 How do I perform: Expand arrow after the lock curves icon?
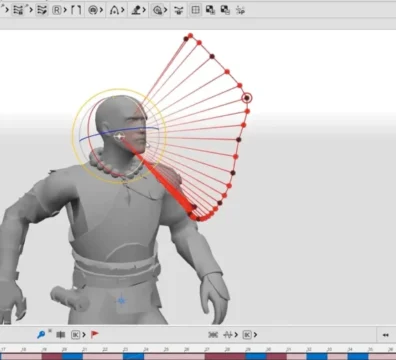[31, 10]
